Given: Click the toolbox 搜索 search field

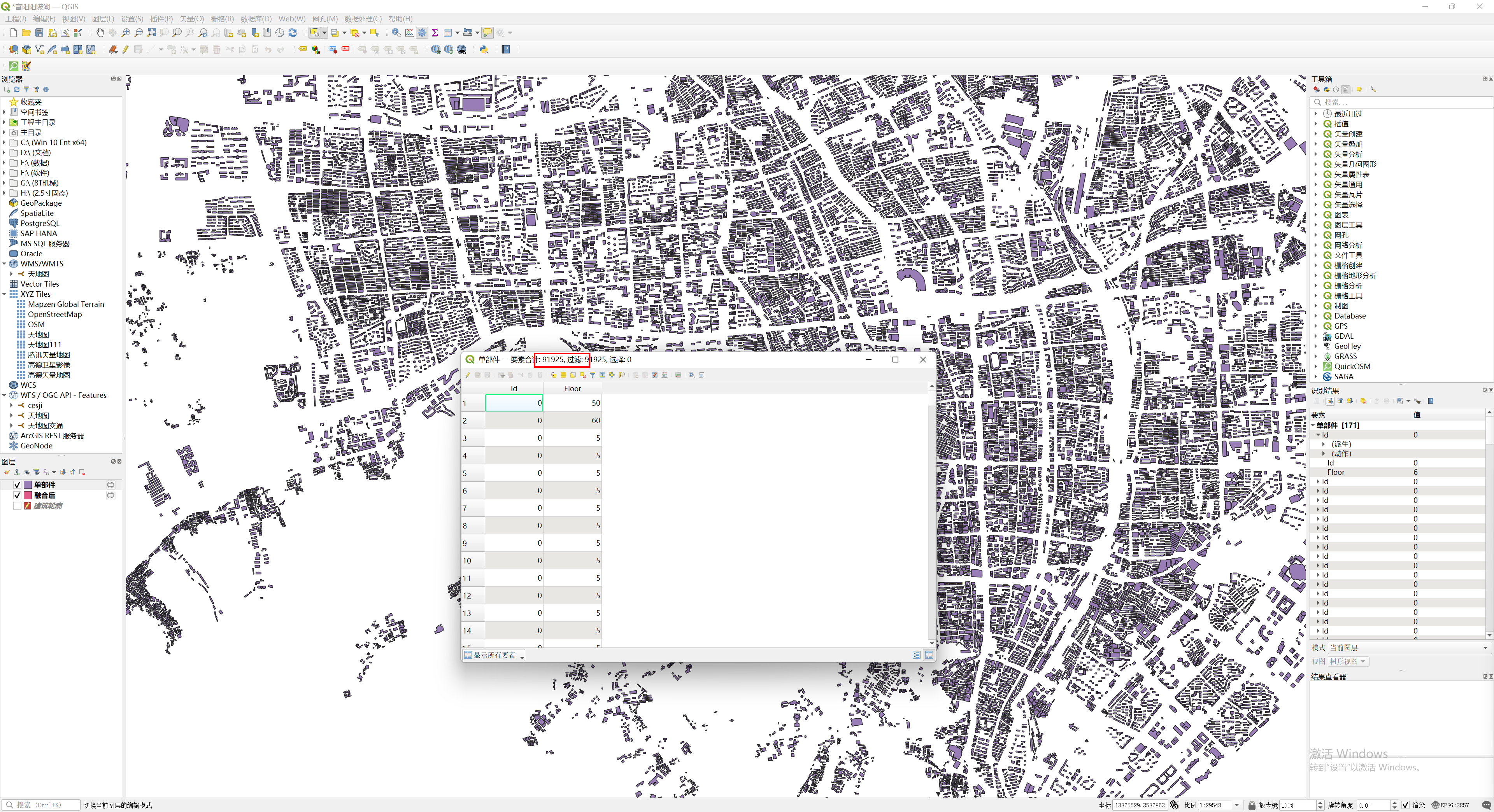Looking at the screenshot, I should point(1392,102).
